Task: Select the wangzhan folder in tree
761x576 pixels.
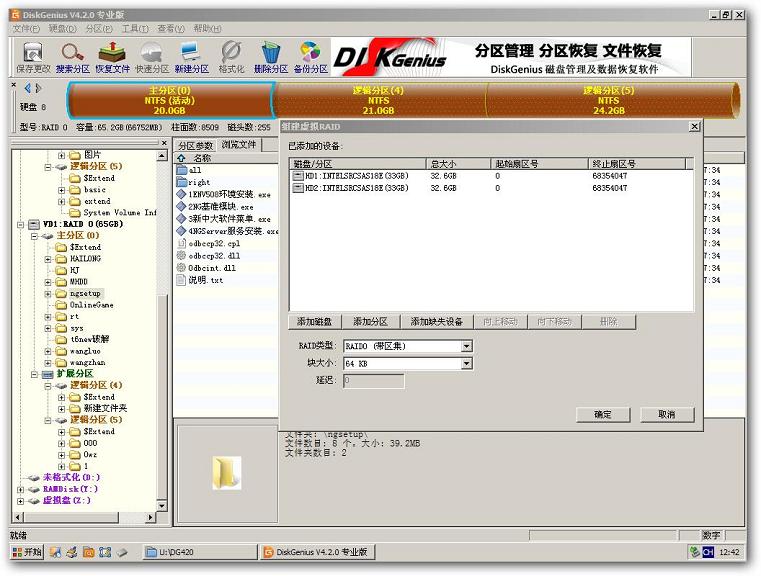Action: (x=87, y=362)
